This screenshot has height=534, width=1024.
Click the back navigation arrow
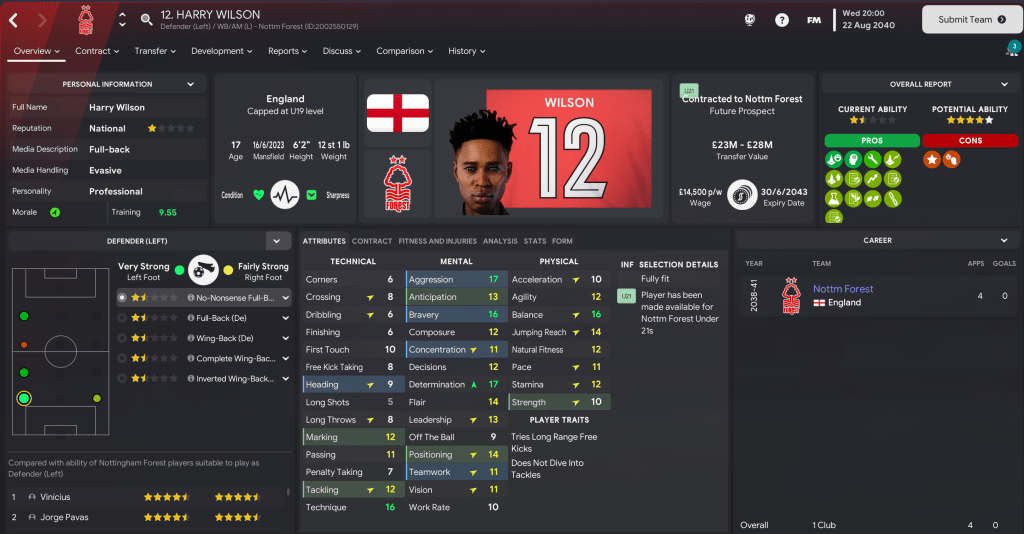14,20
